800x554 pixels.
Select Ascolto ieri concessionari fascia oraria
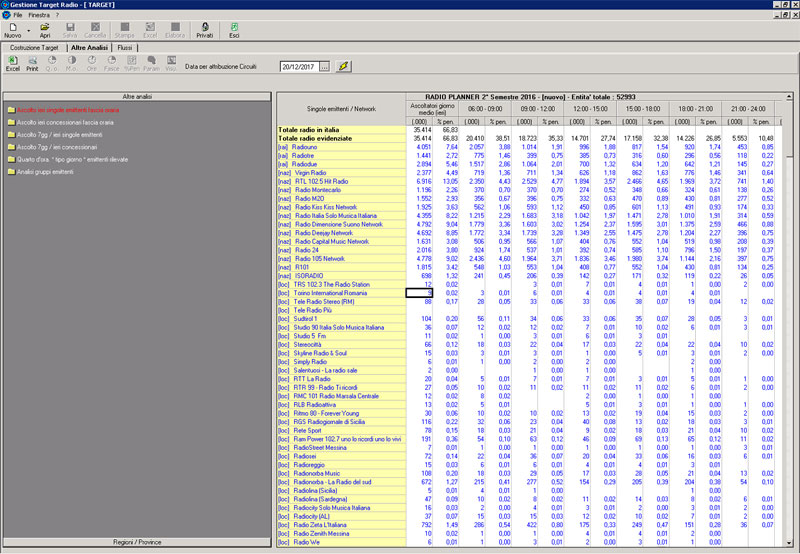point(63,121)
